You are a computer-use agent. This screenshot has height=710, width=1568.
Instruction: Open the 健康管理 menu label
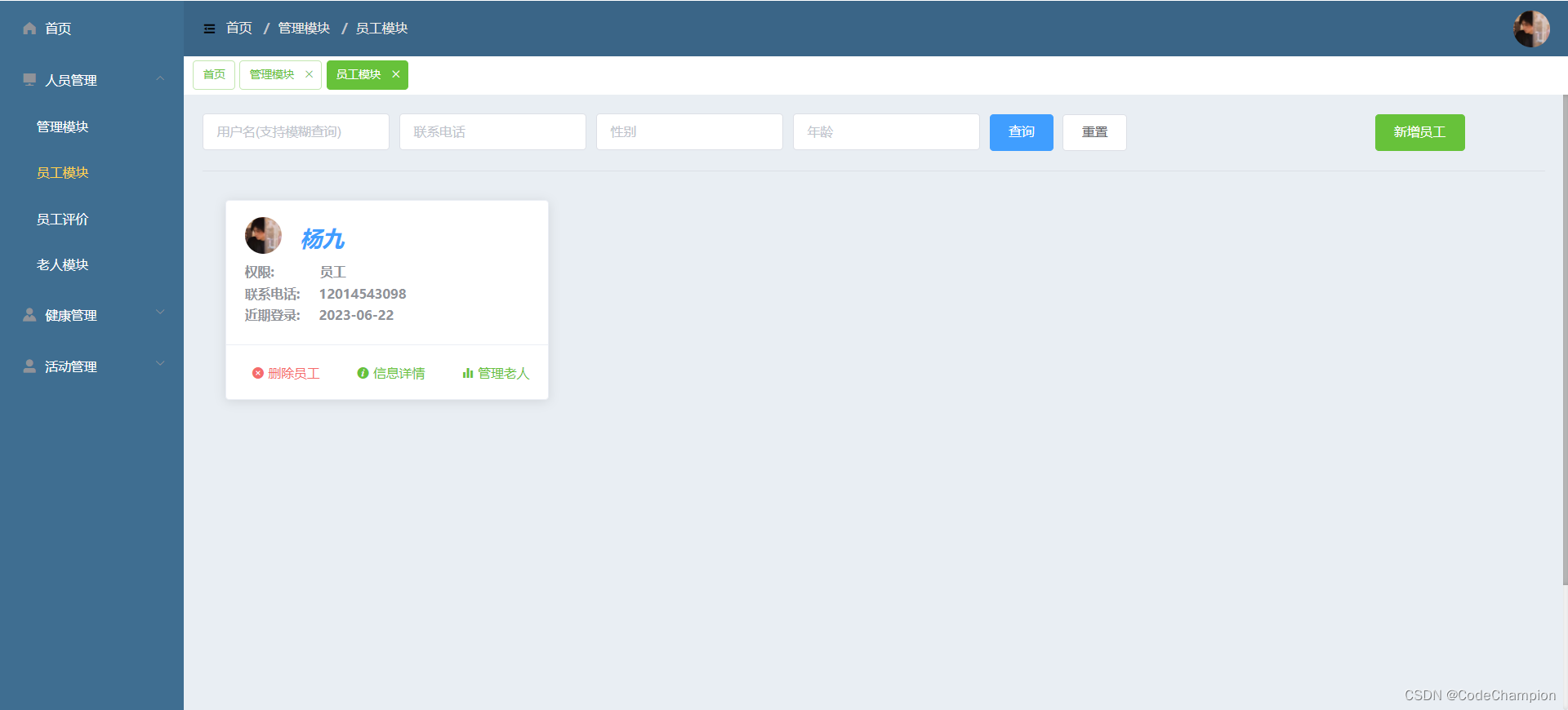click(x=71, y=316)
